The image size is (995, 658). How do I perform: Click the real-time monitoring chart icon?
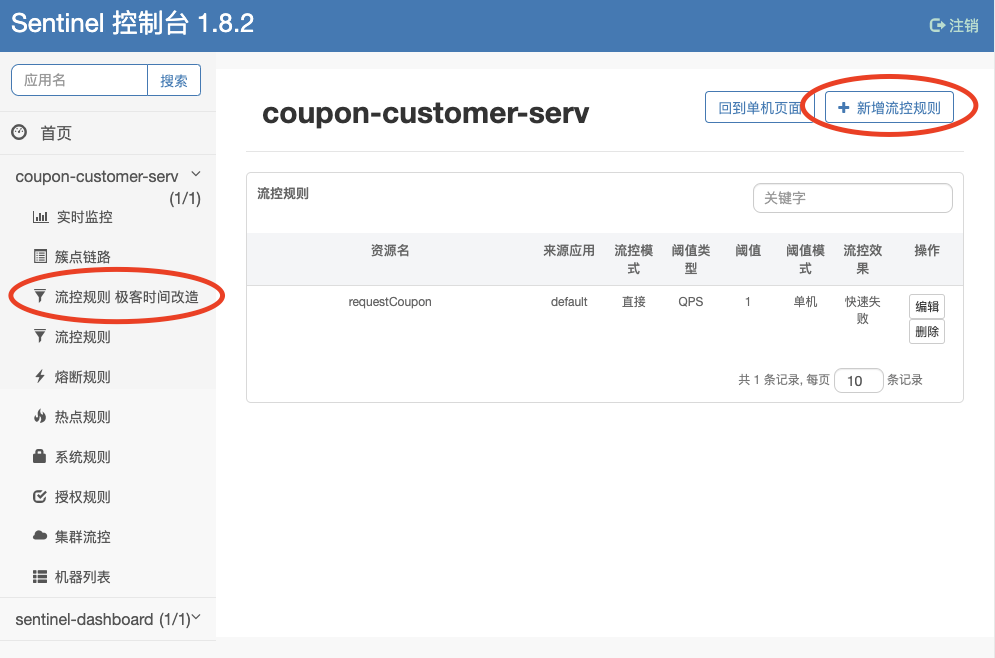click(40, 217)
